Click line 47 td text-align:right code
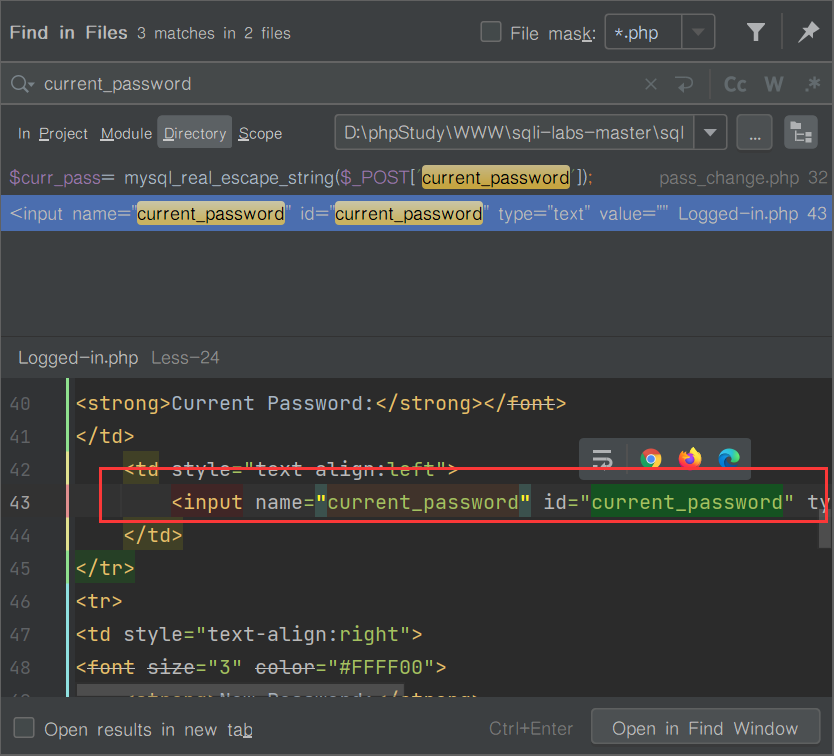The width and height of the screenshot is (834, 756). click(249, 634)
